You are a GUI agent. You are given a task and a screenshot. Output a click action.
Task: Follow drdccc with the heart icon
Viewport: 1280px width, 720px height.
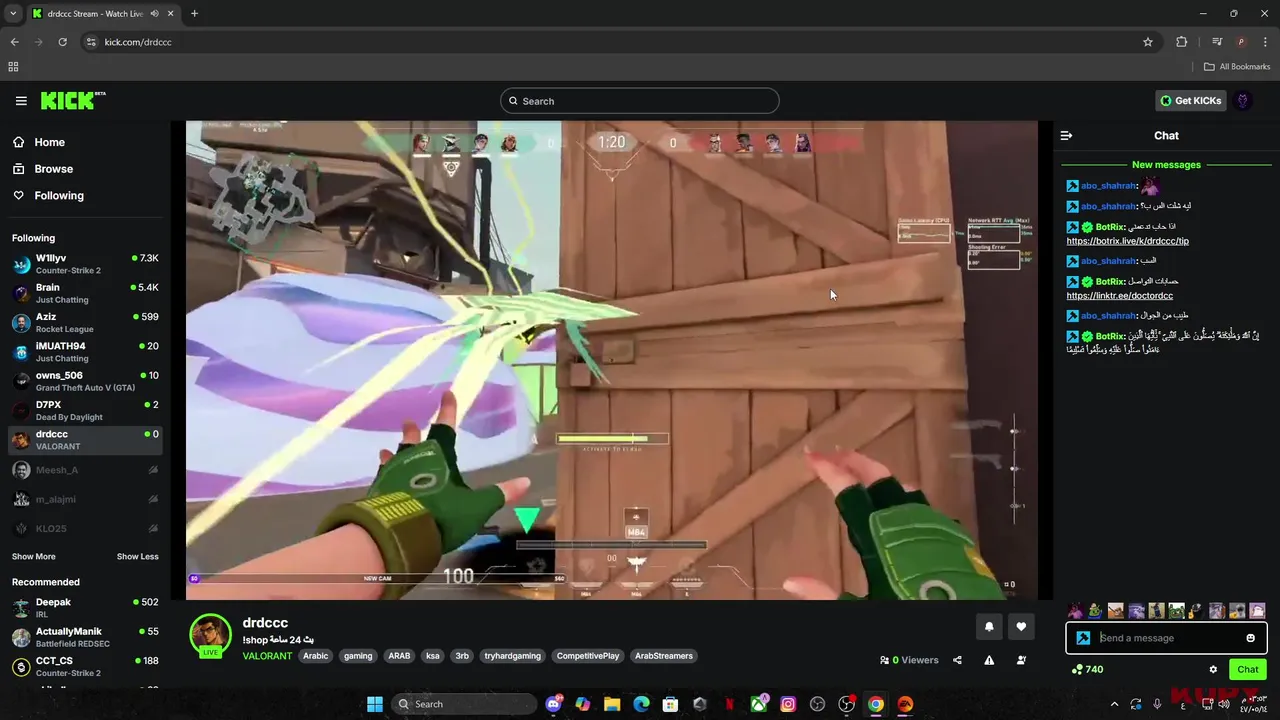click(1021, 627)
